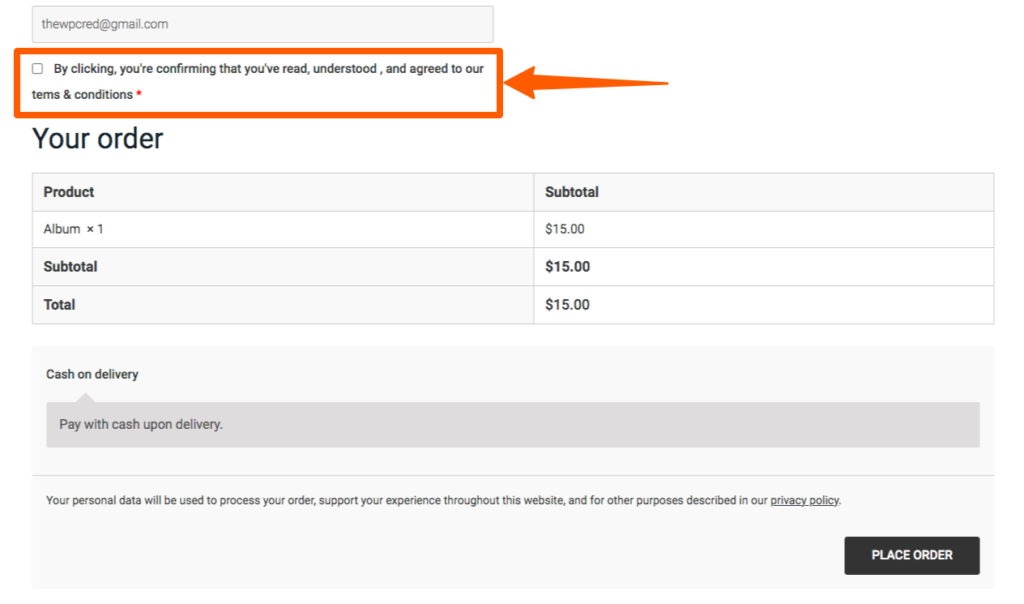The image size is (1024, 604).
Task: Click the Album item price $15.00
Action: coord(565,229)
